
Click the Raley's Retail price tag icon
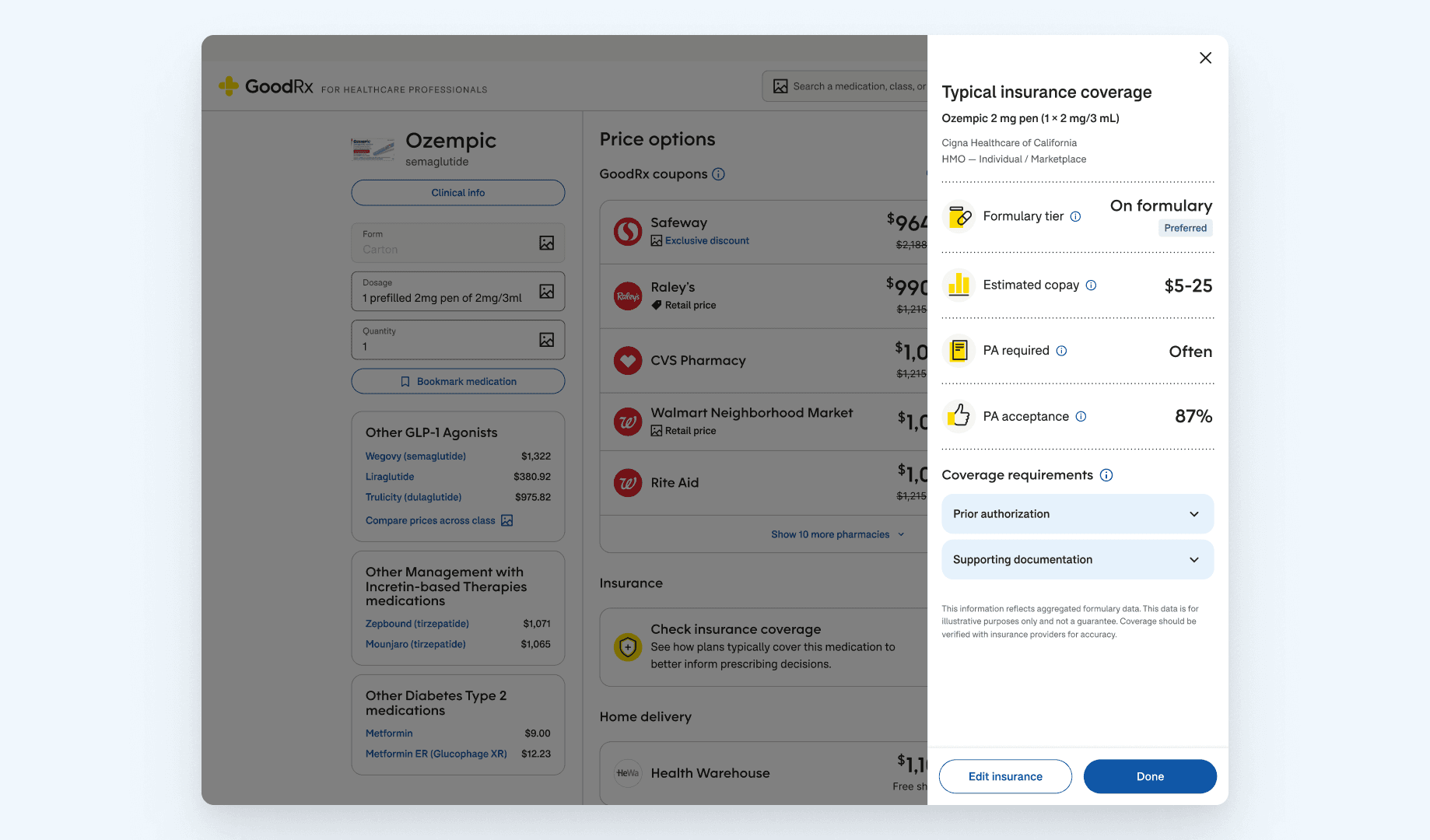[x=657, y=305]
